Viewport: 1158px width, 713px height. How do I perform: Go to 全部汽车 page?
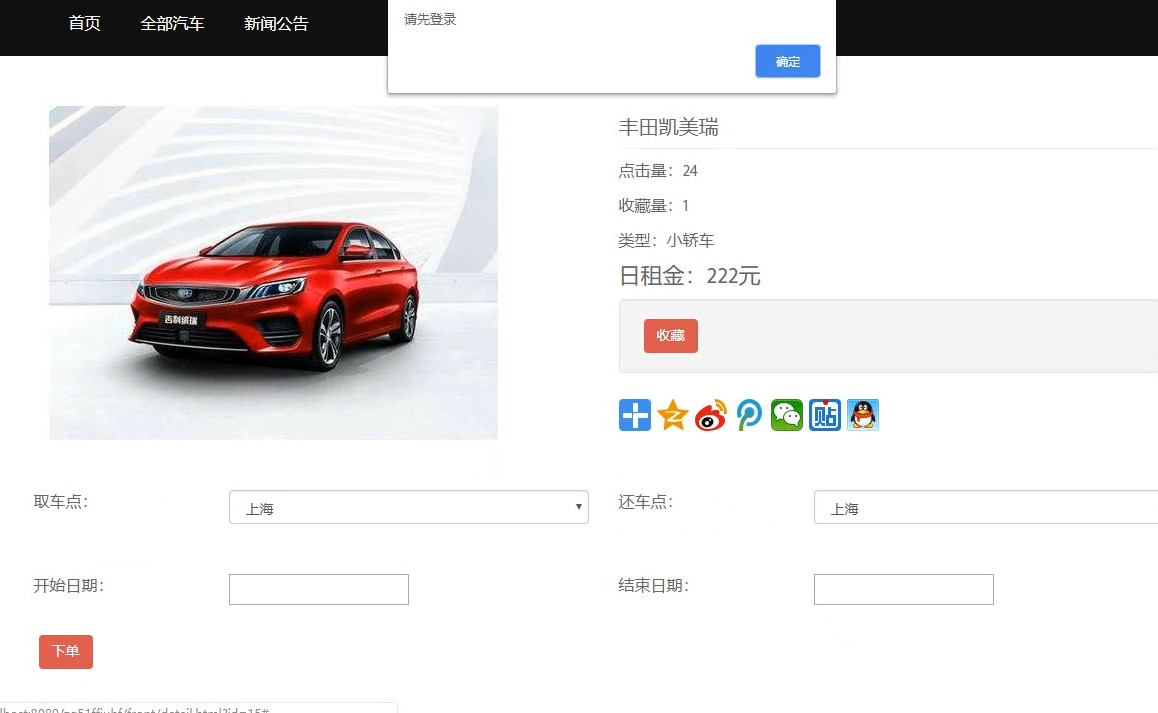pyautogui.click(x=172, y=24)
